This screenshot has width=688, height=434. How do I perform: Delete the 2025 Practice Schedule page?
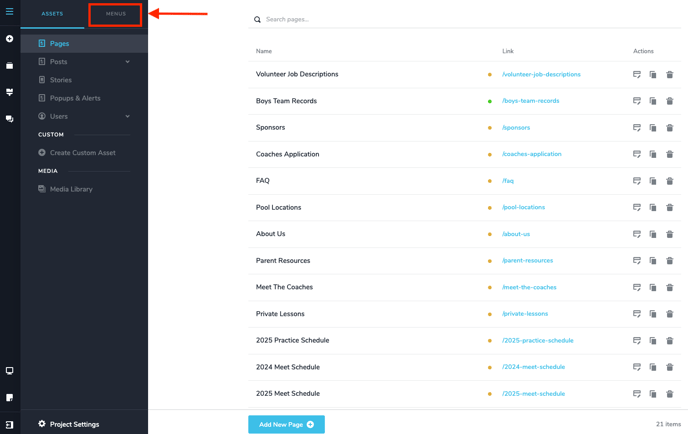pos(670,341)
